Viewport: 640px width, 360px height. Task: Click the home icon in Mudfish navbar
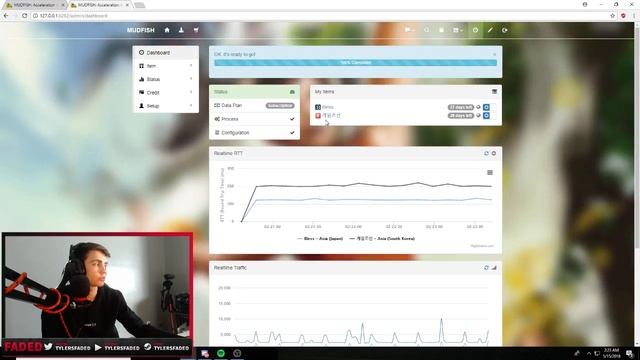167,30
